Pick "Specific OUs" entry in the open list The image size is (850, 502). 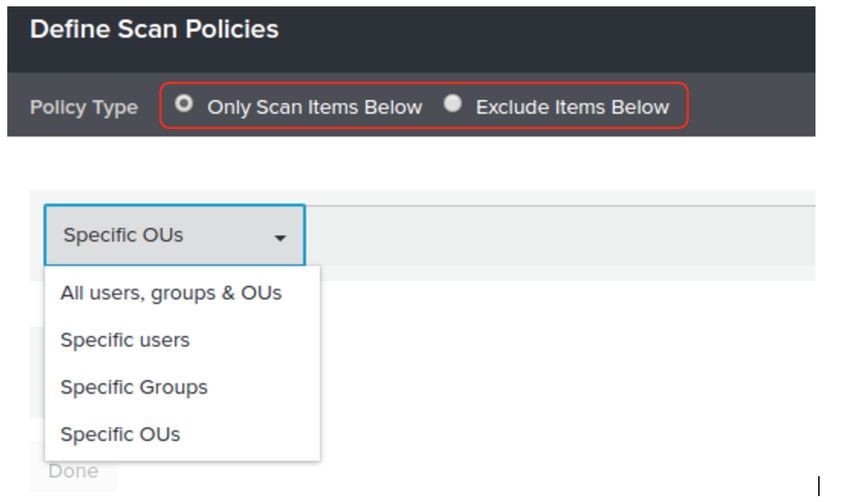[x=120, y=435]
